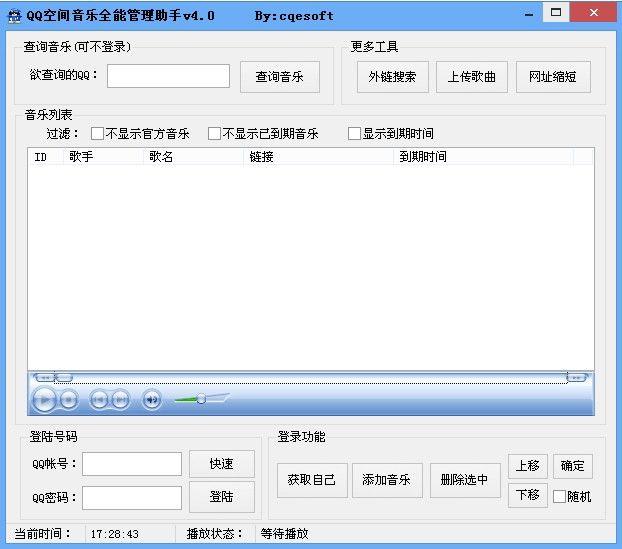Click the 获取自己 button
Screen dimensions: 622x549
(312, 480)
